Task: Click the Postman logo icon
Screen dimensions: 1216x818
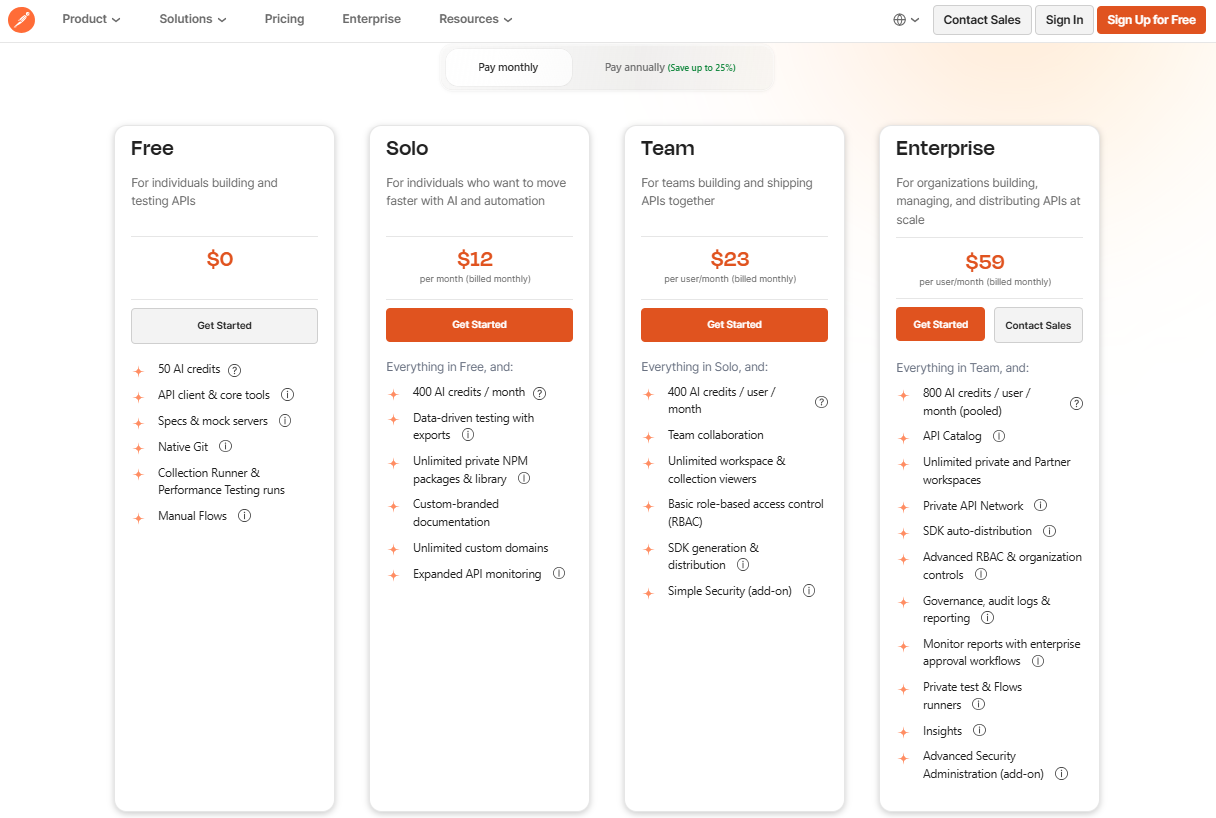Action: (x=22, y=19)
